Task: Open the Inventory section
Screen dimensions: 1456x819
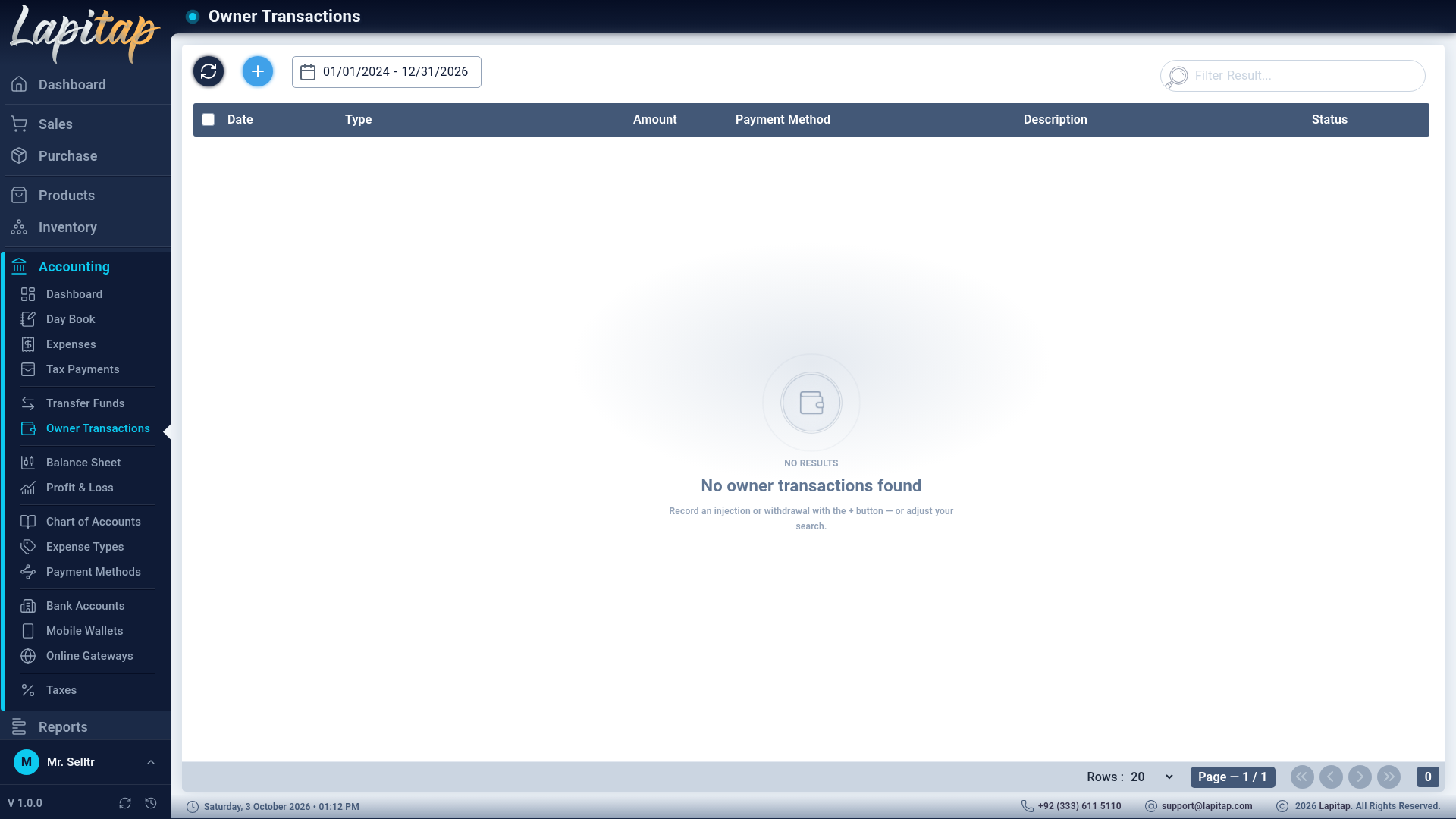Action: [x=85, y=227]
